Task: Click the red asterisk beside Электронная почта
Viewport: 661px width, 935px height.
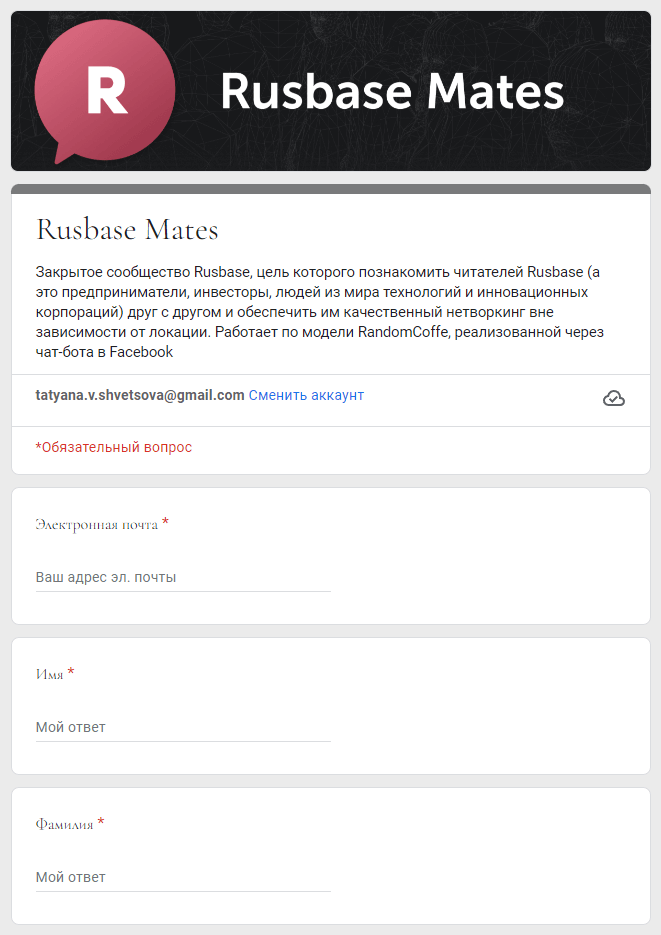Action: click(165, 522)
